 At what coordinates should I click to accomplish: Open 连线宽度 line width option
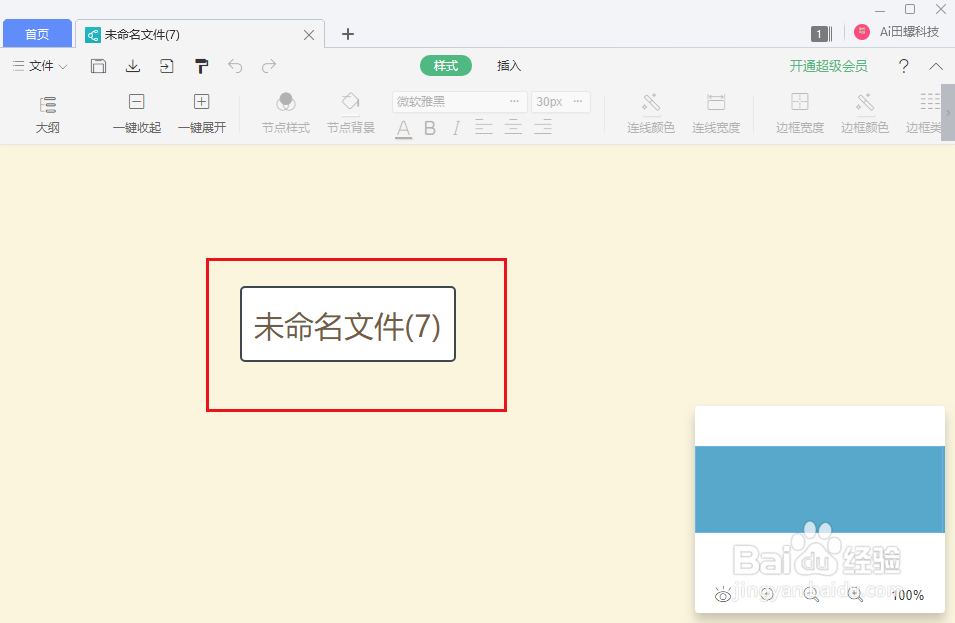716,114
